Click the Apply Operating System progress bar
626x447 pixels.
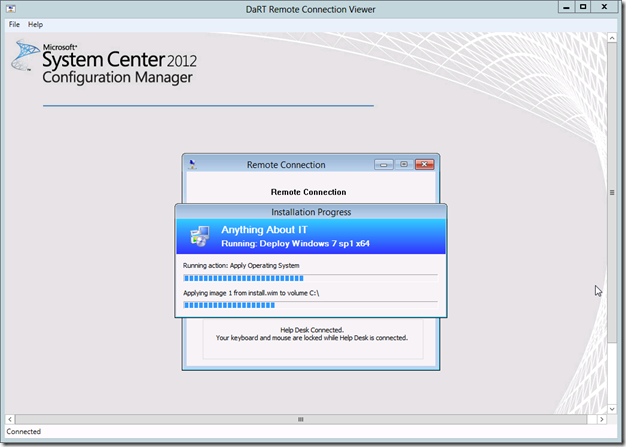310,278
